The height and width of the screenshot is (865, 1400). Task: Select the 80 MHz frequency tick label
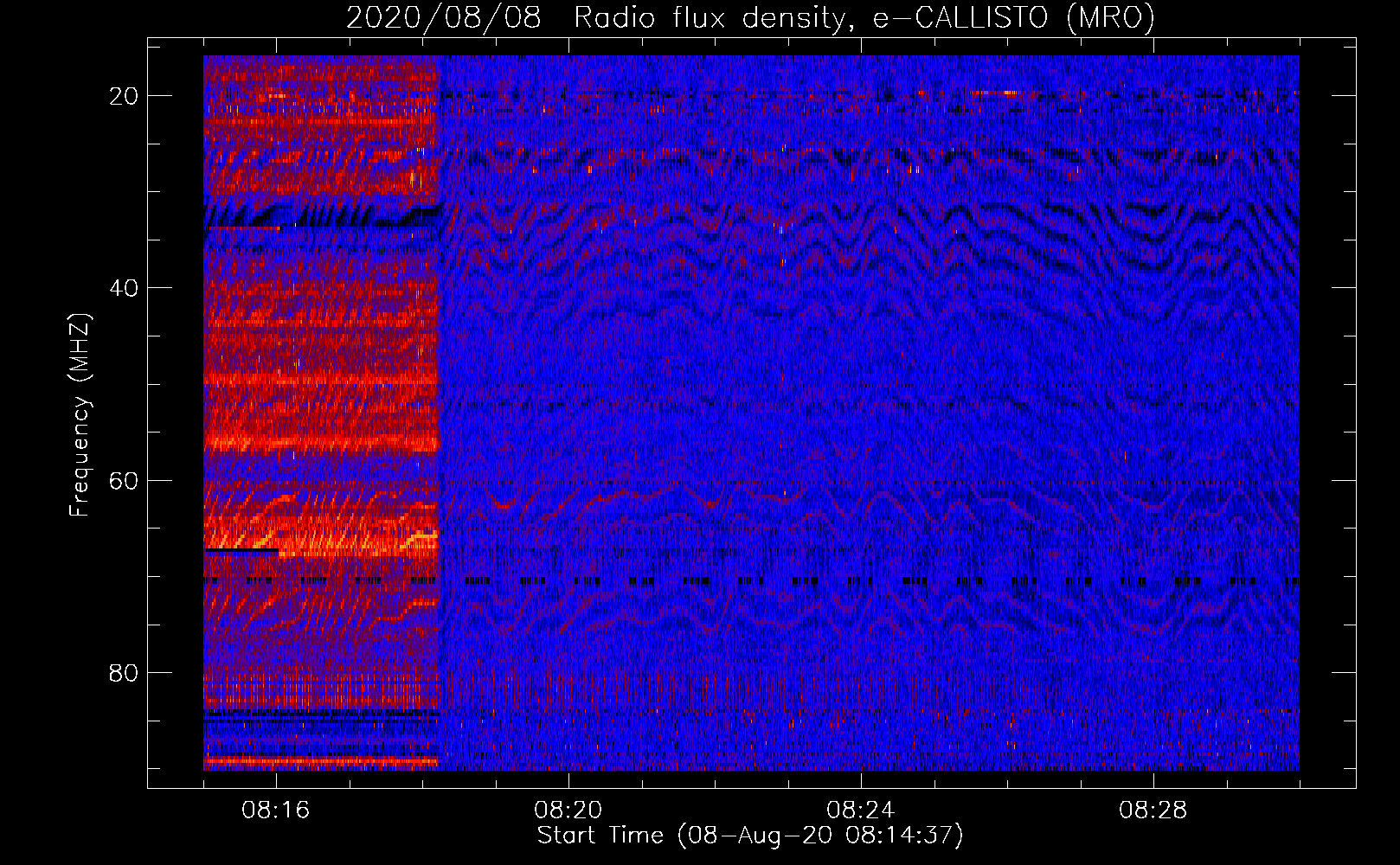(x=124, y=672)
